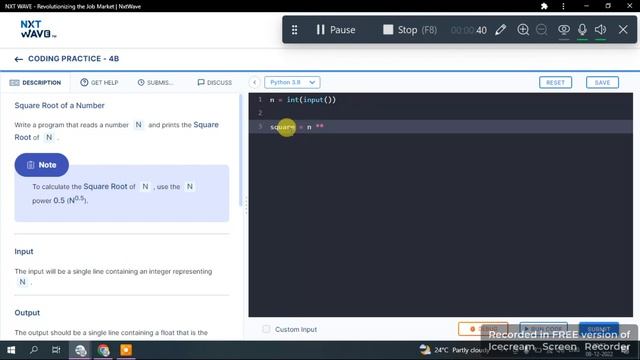Click the panel splitter handle between panes
This screenshot has width=640, height=360.
[246, 205]
